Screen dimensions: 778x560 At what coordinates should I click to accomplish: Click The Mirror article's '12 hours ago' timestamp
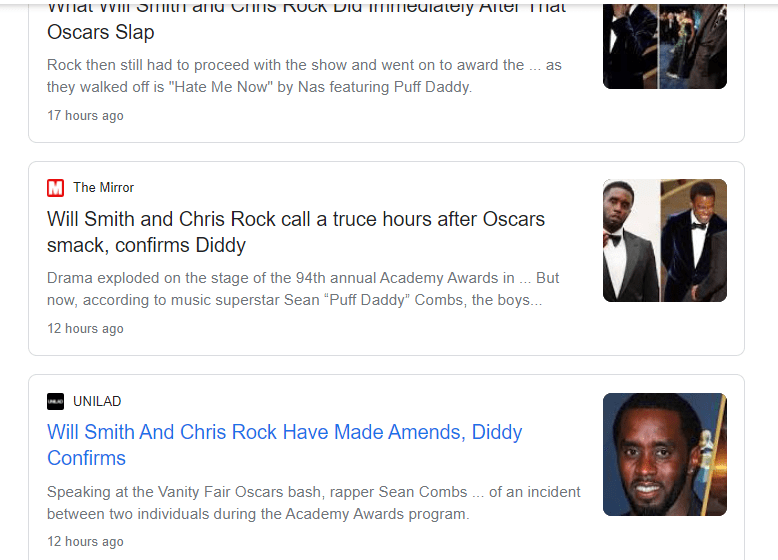tap(85, 329)
